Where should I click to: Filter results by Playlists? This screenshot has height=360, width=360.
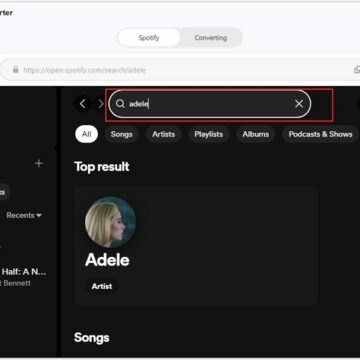[209, 134]
